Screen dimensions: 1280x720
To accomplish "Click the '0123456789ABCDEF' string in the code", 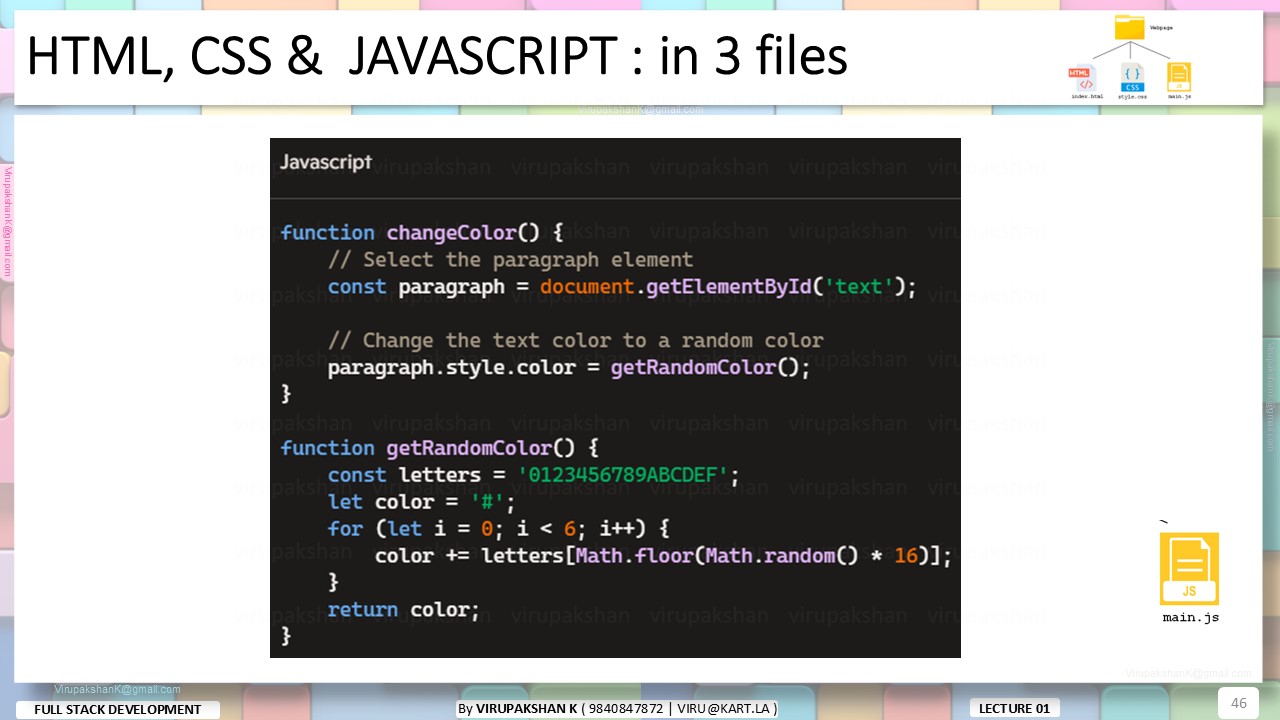I will pyautogui.click(x=624, y=475).
